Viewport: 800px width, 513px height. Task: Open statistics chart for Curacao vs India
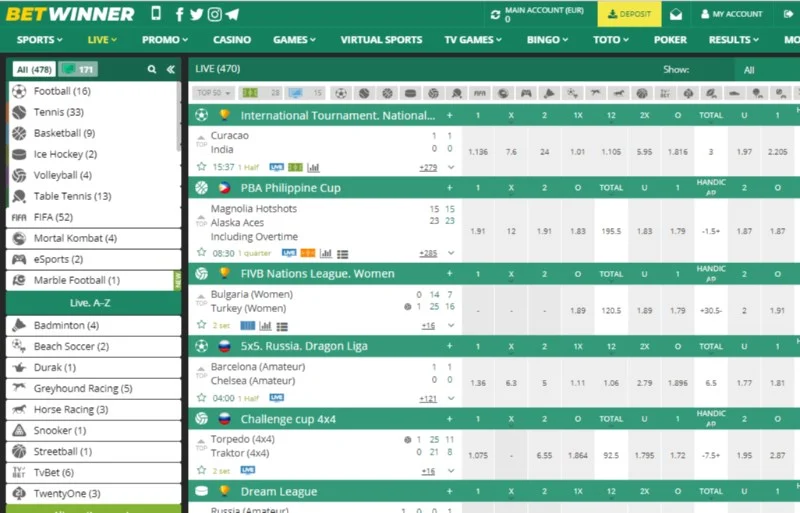point(313,167)
